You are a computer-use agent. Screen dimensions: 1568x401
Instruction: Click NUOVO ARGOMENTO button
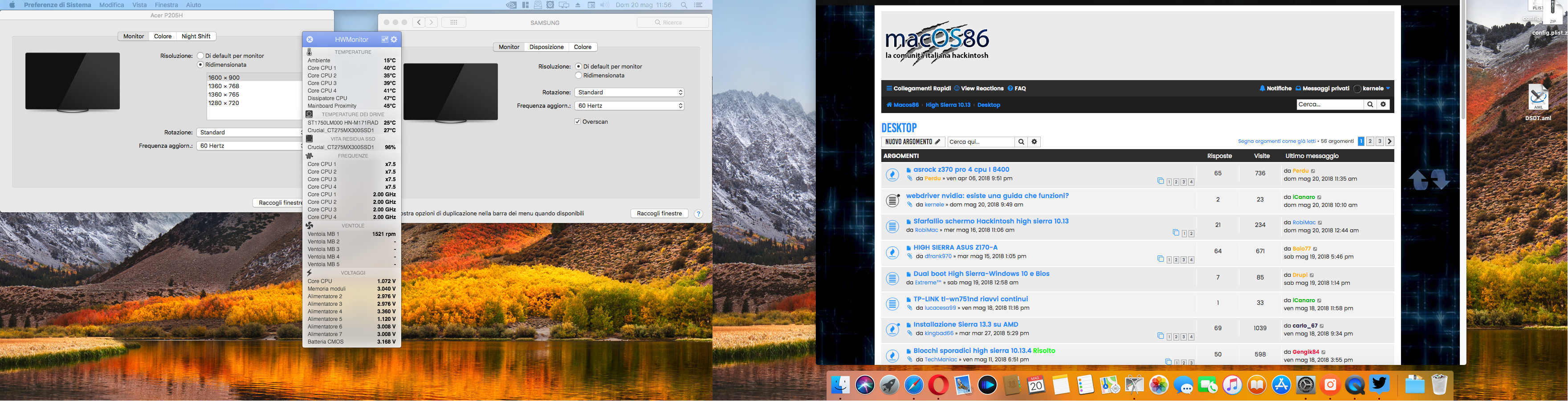[x=913, y=142]
